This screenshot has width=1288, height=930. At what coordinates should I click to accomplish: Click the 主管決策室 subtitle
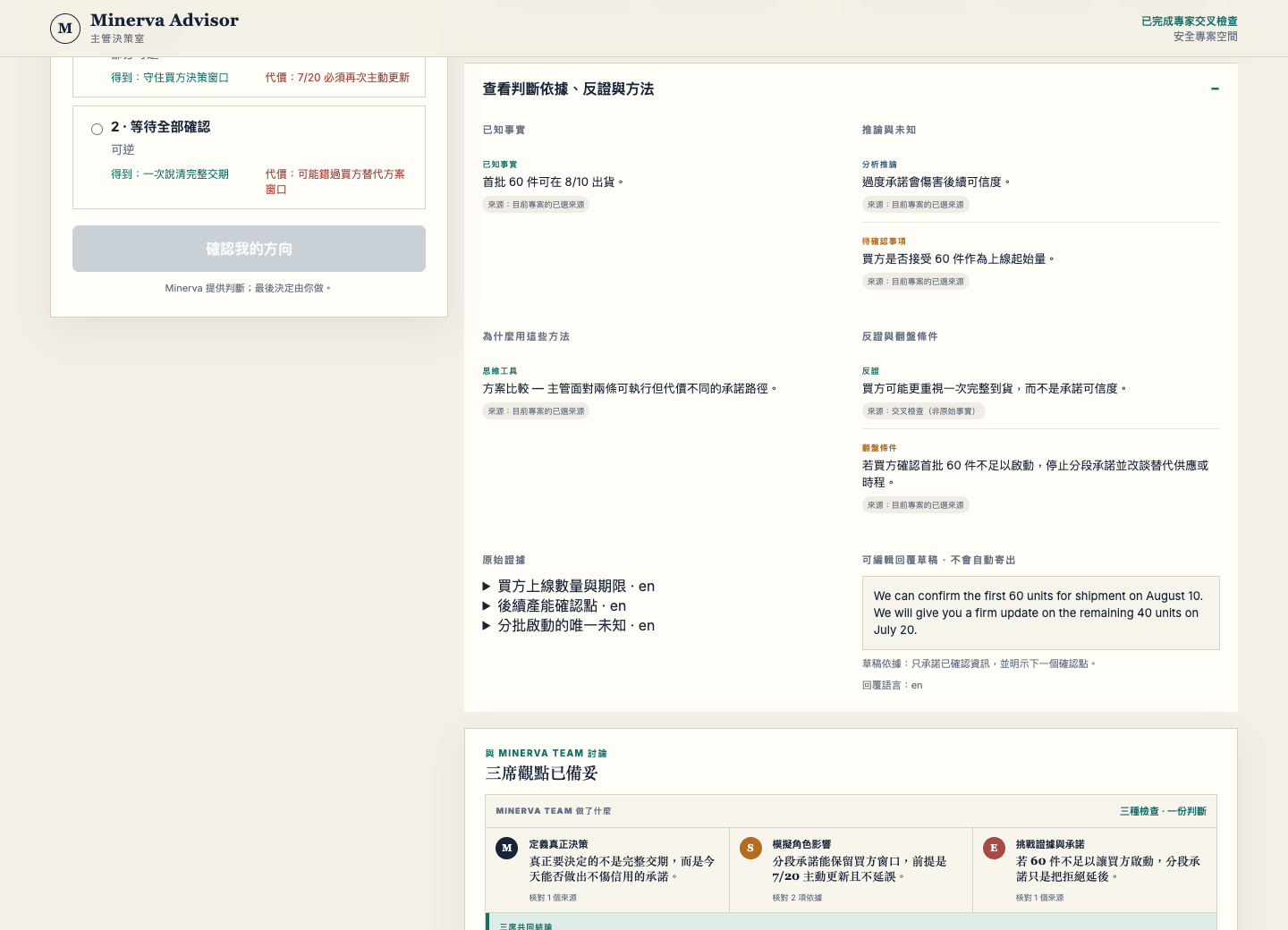117,38
